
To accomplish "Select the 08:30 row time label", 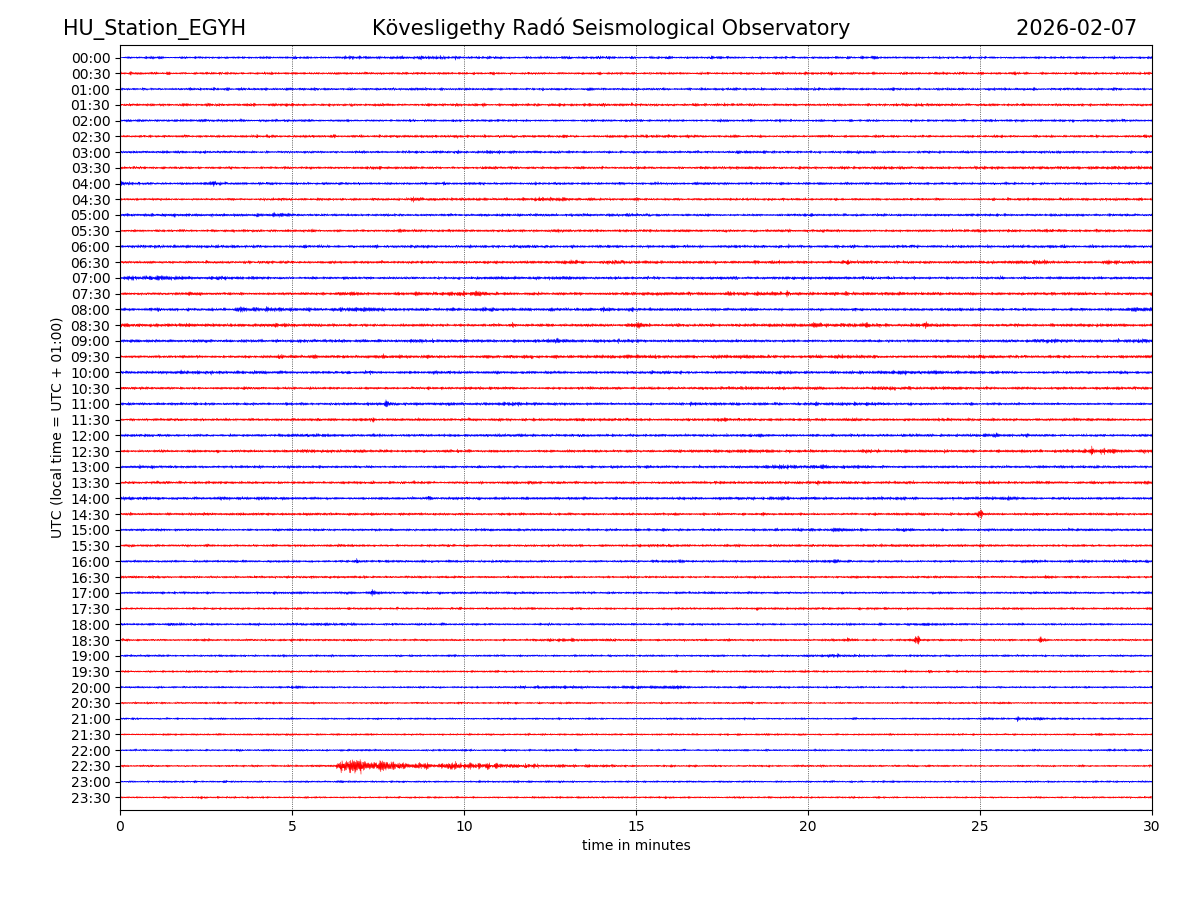I will (x=91, y=326).
